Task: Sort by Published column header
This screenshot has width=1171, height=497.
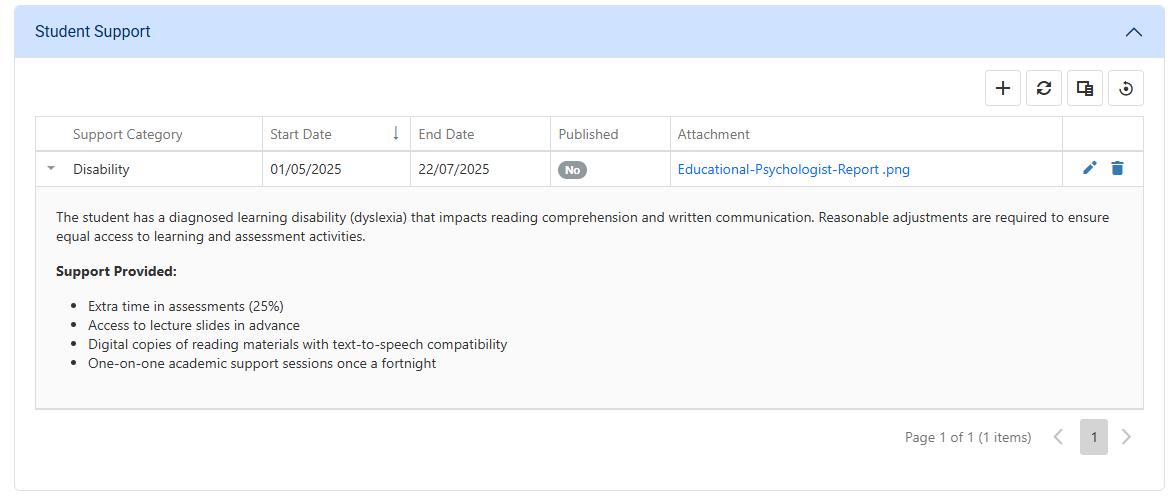Action: click(588, 134)
